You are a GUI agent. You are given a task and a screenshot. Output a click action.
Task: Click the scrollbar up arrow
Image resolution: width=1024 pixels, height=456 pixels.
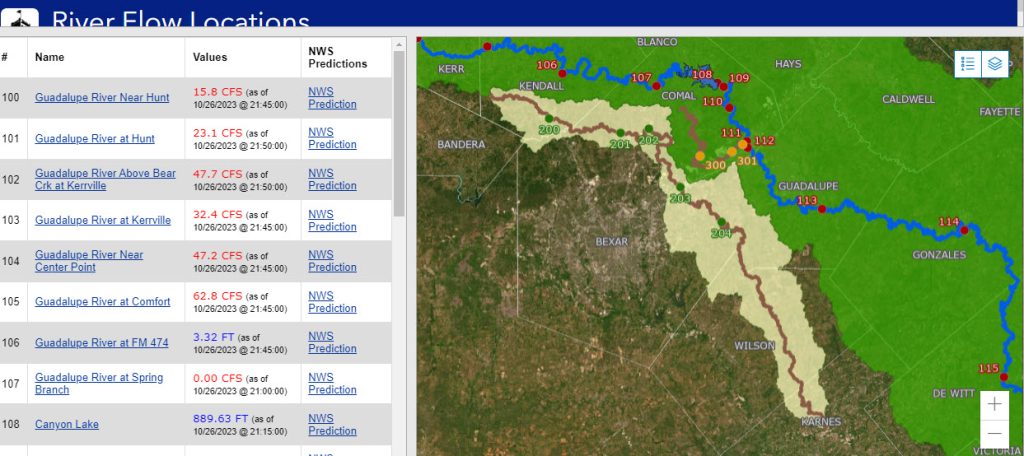click(399, 44)
